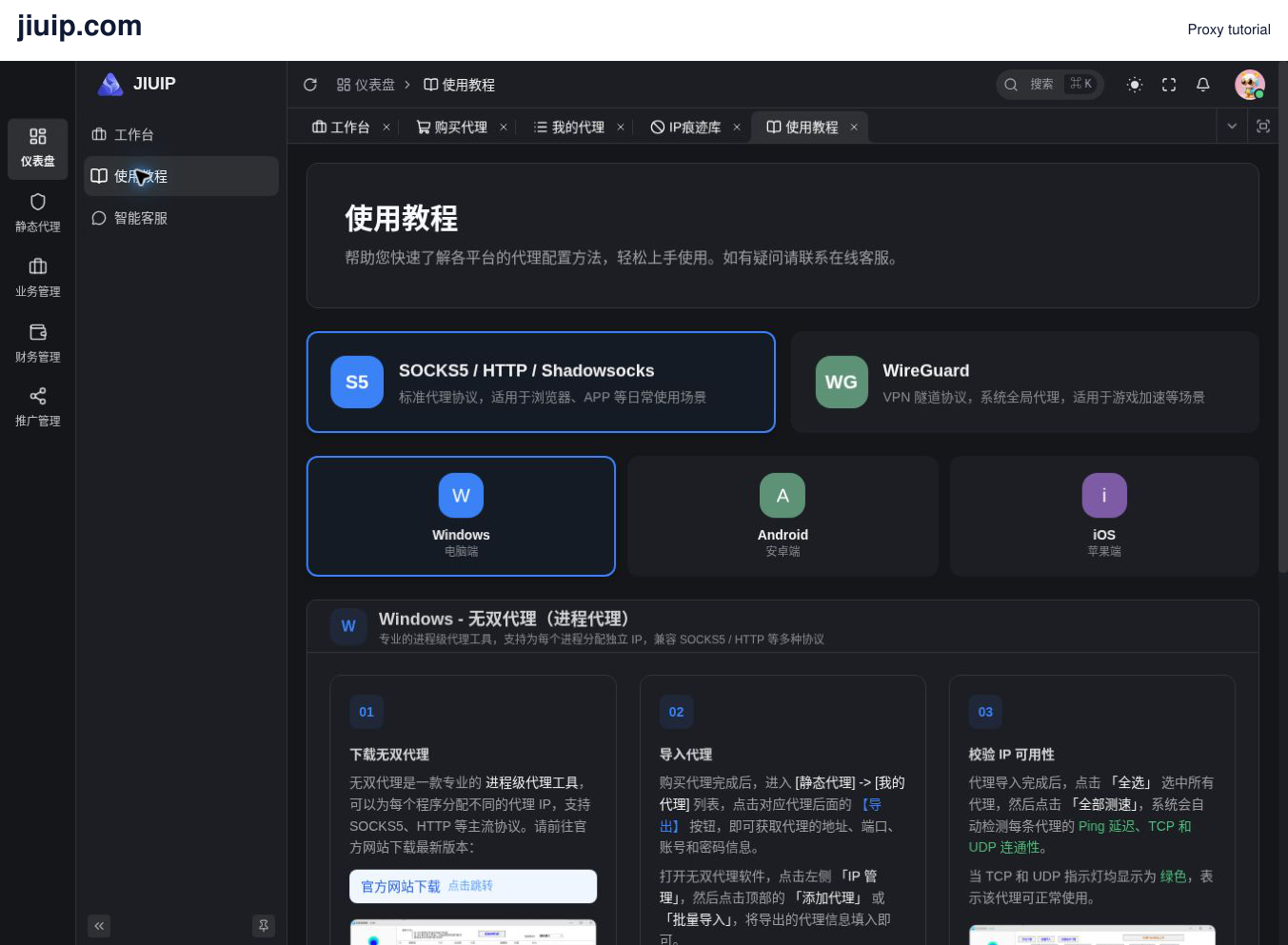Click step 03 screenshot thumbnail
Screen dimensions: 1288x945
pos(1092,935)
